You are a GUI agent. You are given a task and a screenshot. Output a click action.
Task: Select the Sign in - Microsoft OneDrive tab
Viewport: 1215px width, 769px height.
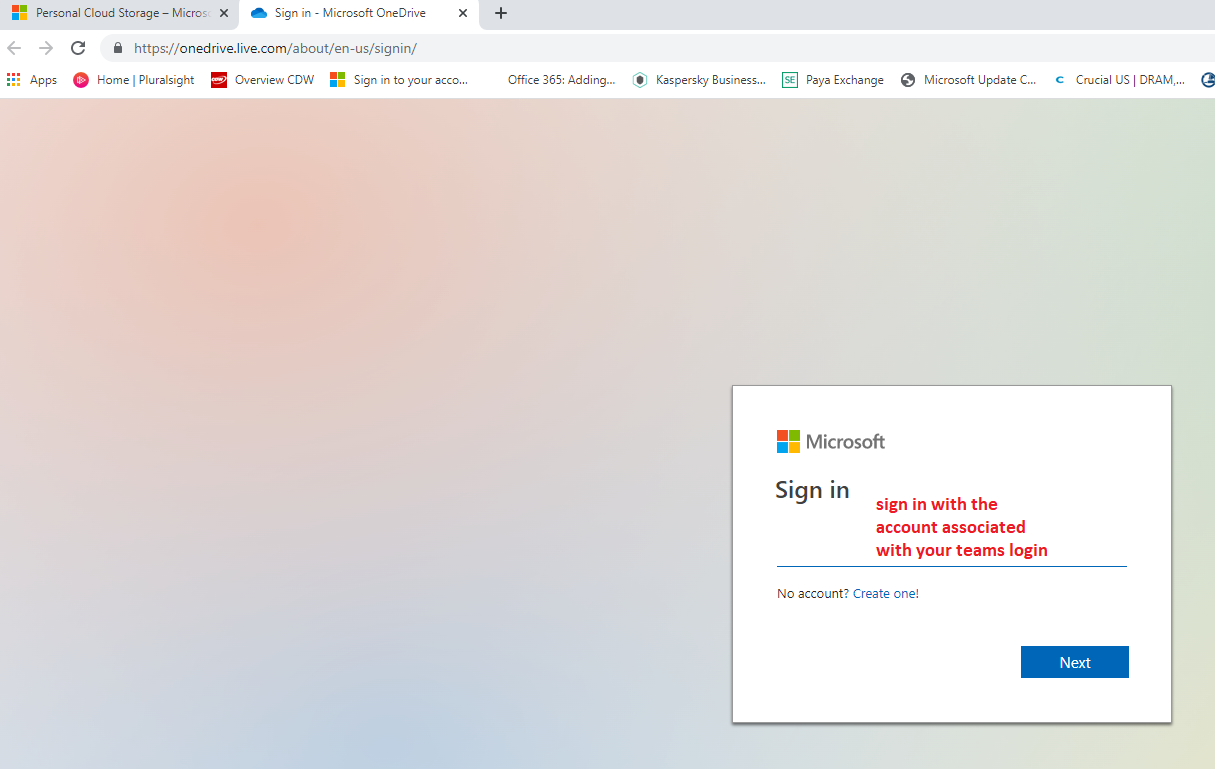[357, 13]
